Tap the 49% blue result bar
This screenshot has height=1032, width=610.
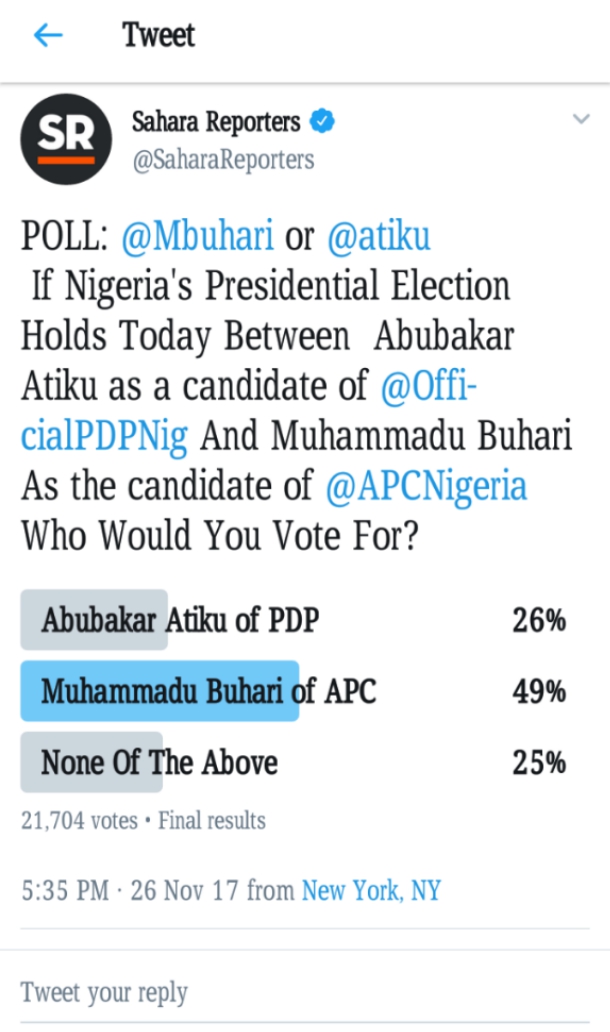(x=160, y=691)
